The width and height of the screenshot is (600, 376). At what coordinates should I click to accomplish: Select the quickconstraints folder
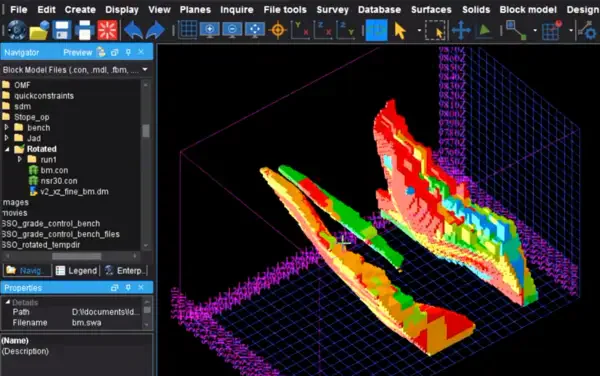(x=44, y=96)
